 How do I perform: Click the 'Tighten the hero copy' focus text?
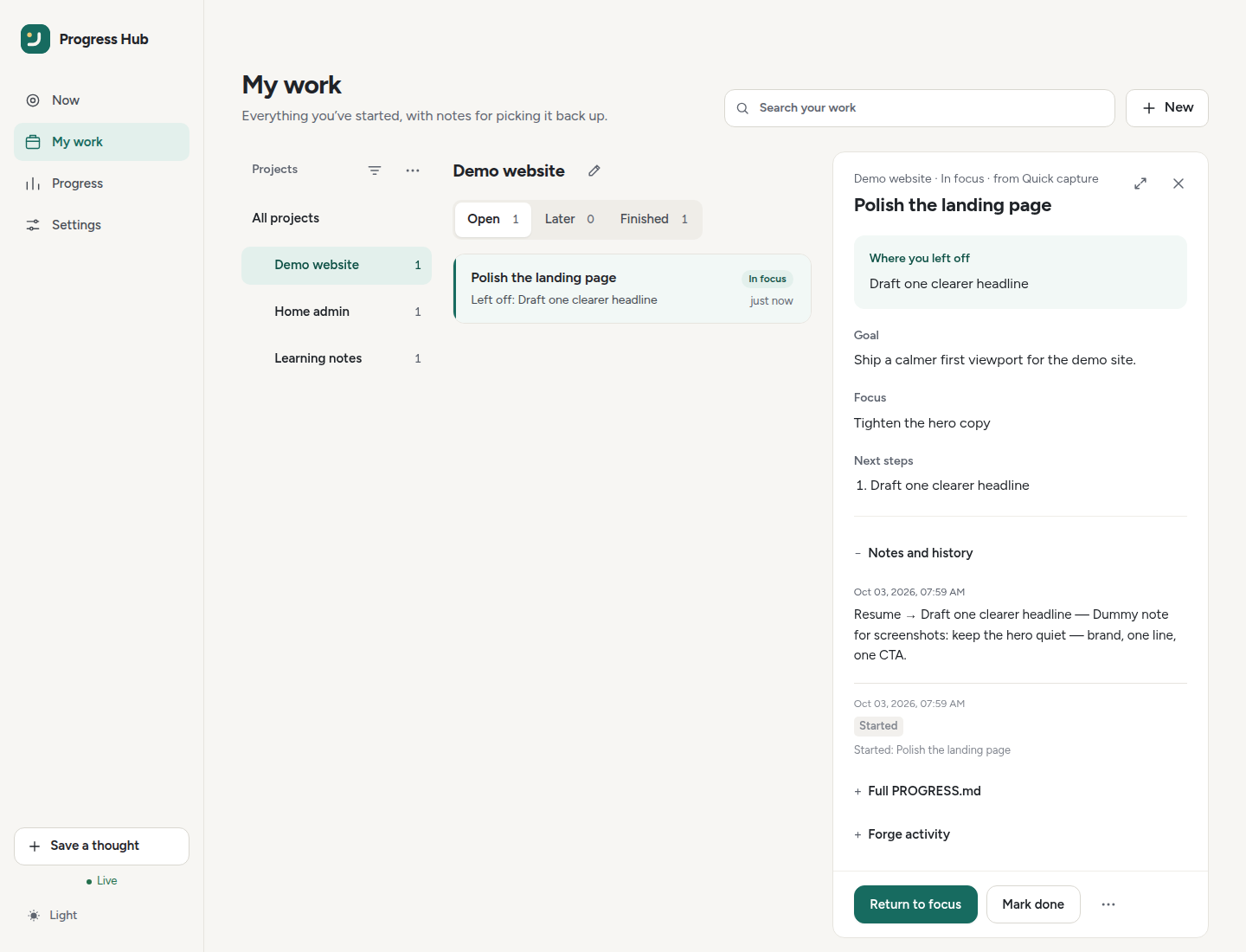922,423
